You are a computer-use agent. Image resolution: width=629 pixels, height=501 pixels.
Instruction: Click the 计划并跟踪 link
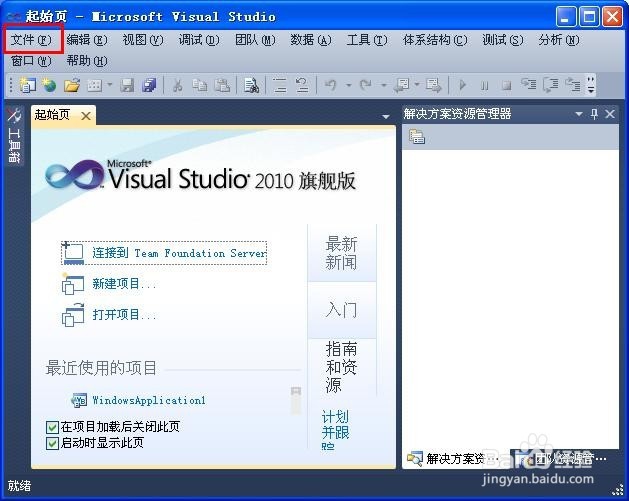[335, 430]
